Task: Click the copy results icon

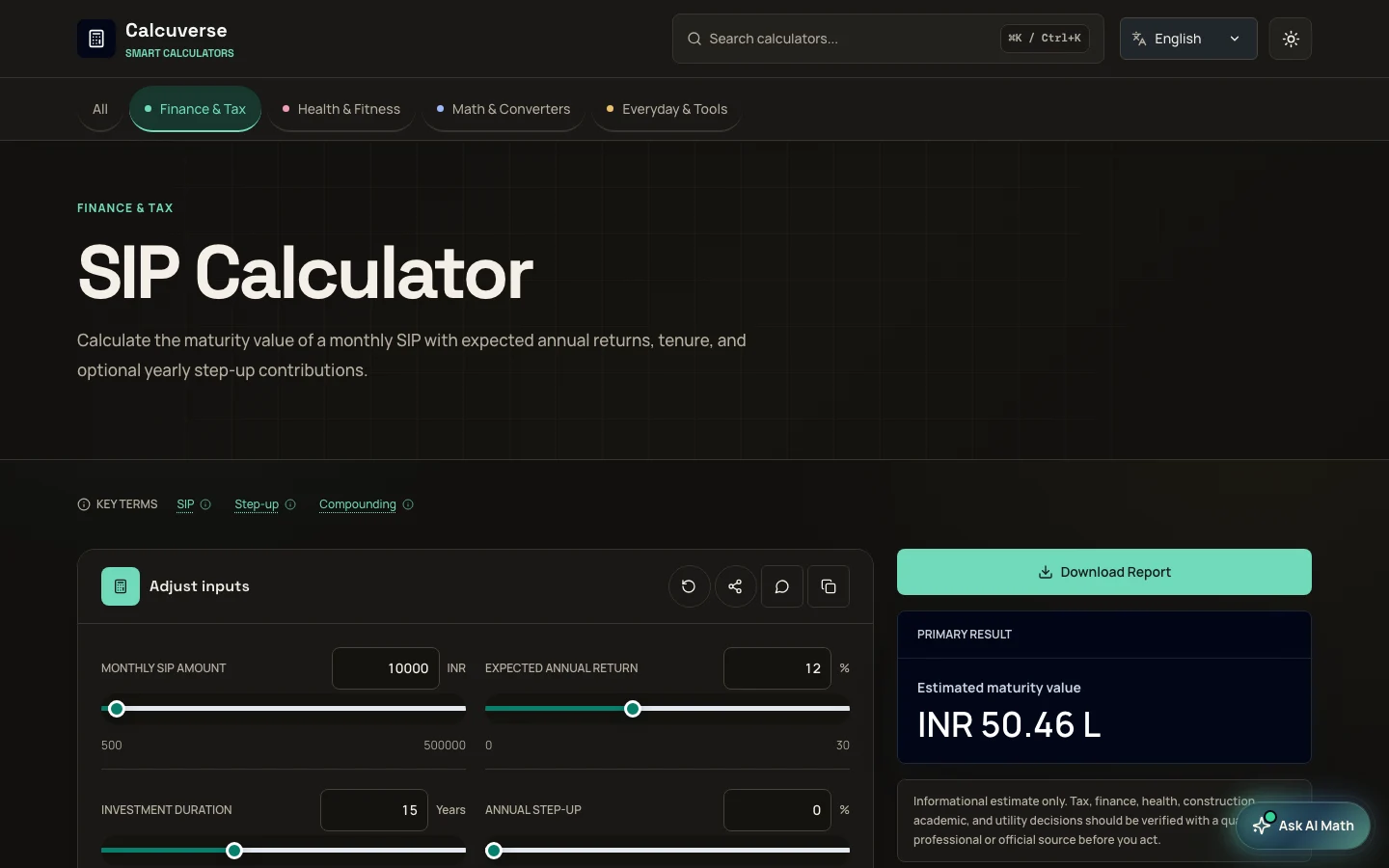Action: click(x=829, y=586)
